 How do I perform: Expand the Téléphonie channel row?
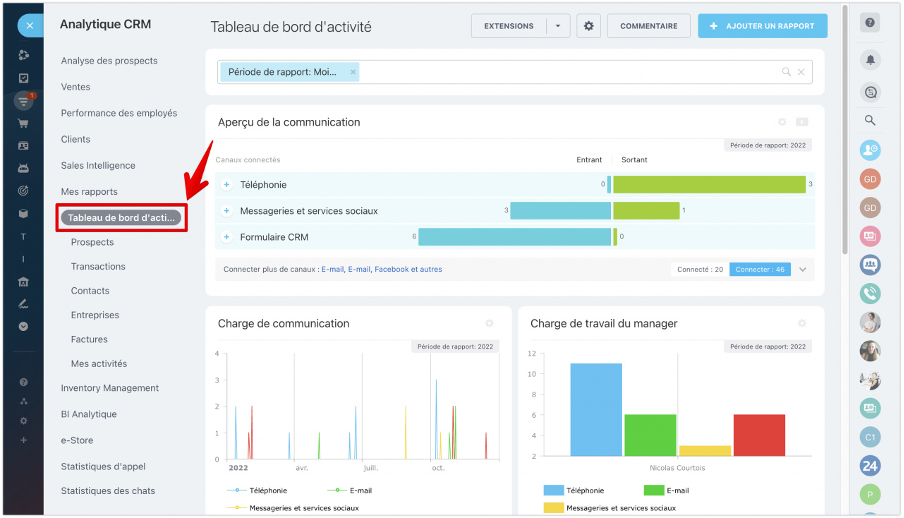226,185
